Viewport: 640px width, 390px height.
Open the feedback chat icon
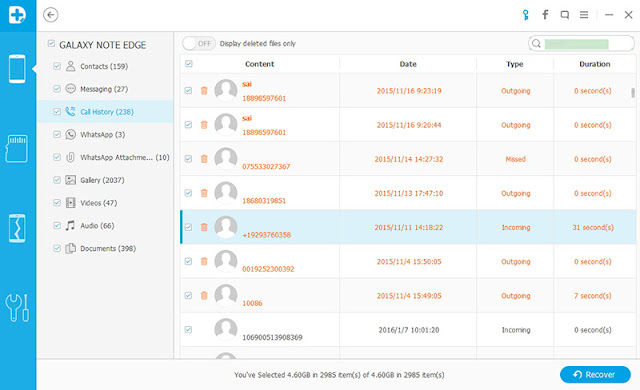coord(564,15)
